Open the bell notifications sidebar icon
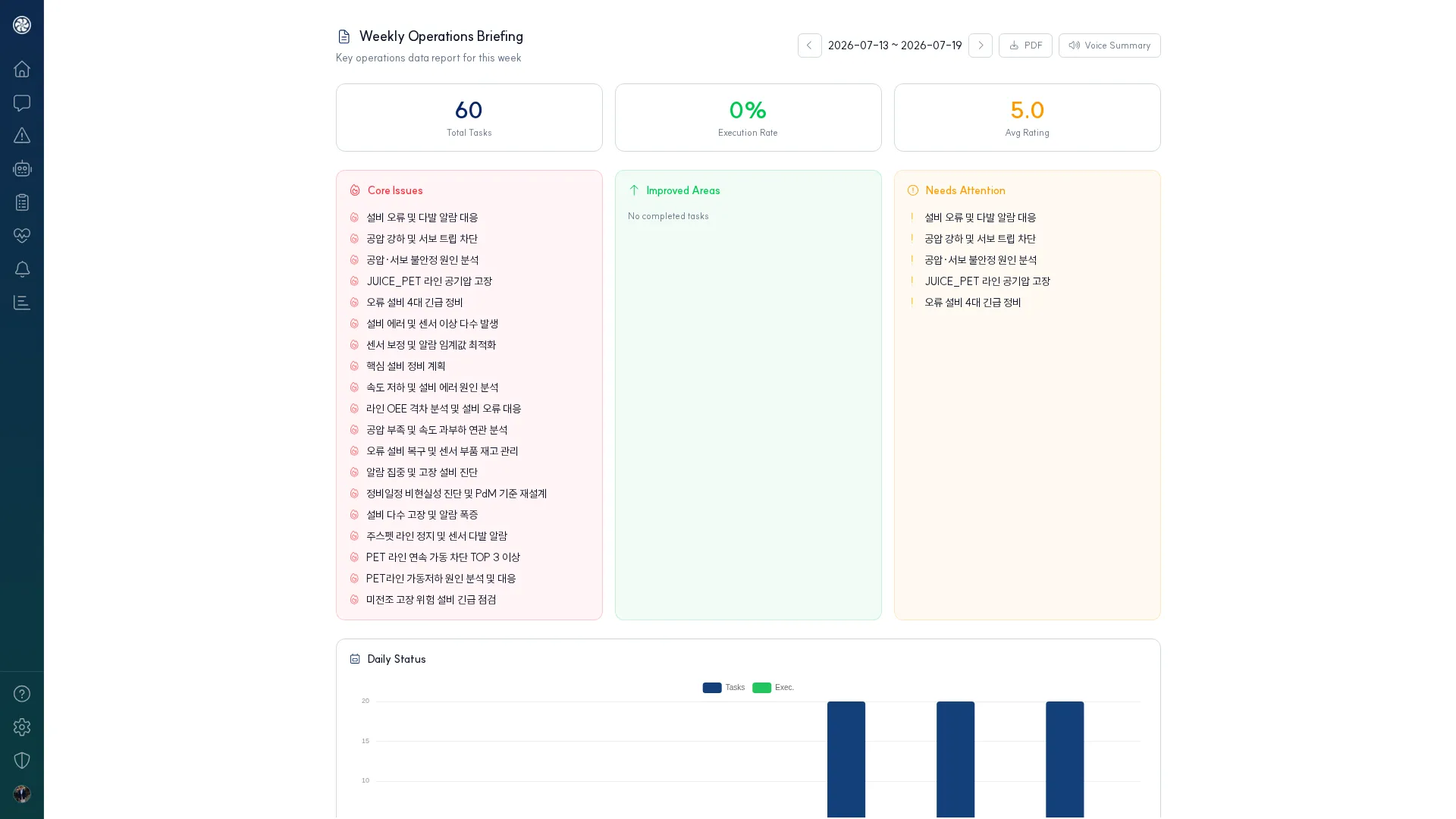1456x819 pixels. (22, 269)
